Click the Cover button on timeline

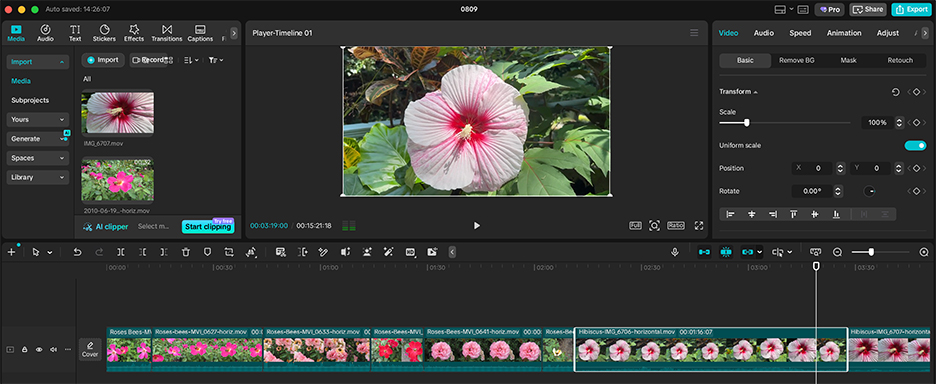point(90,349)
